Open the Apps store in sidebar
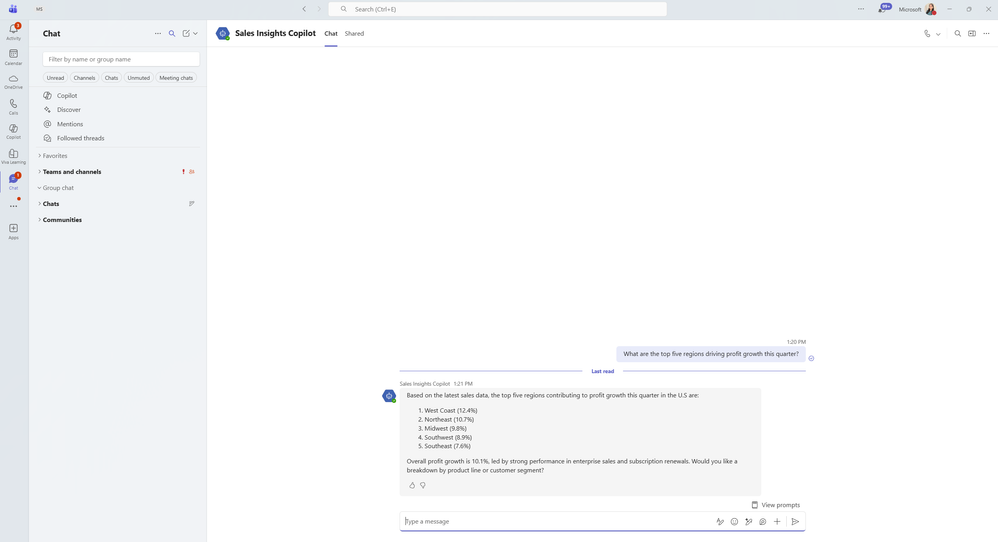Screen dimensions: 998x542 tap(13, 231)
